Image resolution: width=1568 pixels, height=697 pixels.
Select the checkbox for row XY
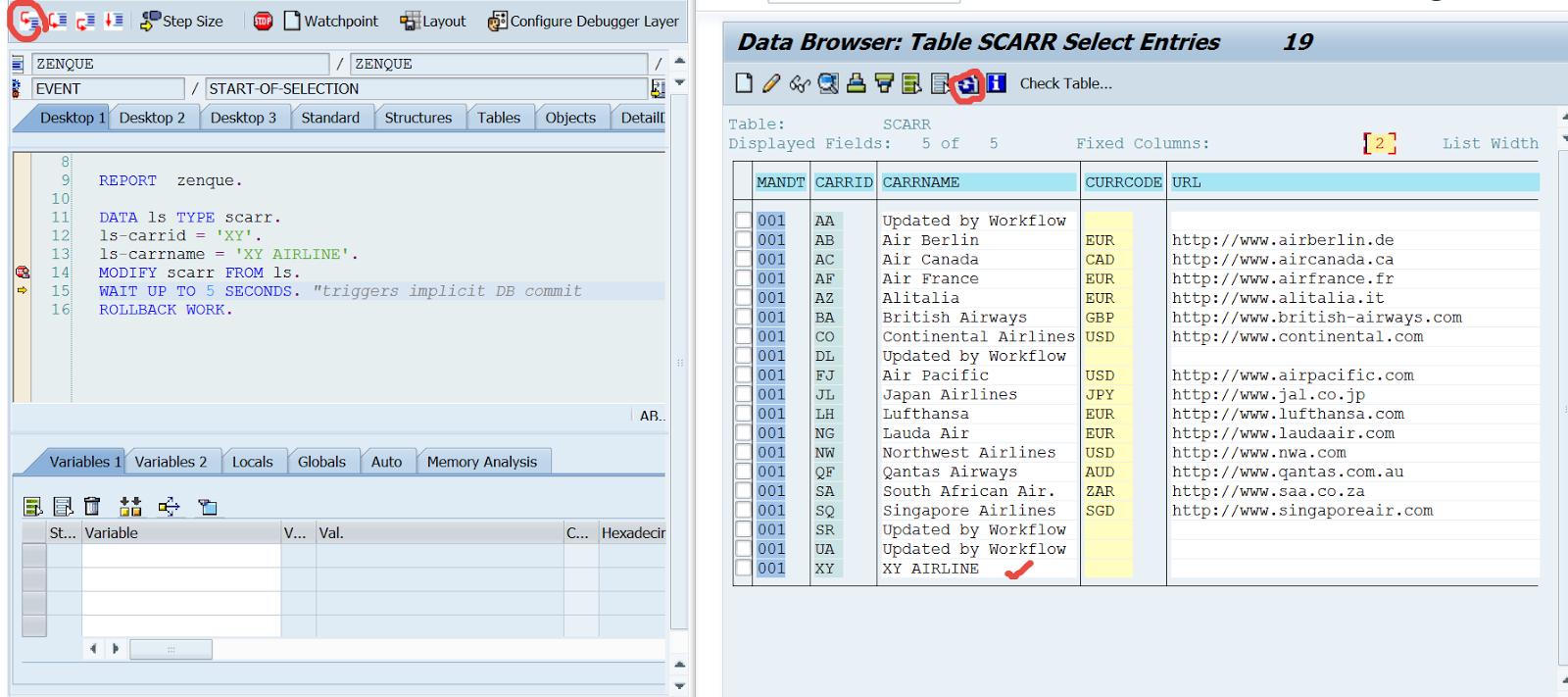(744, 568)
